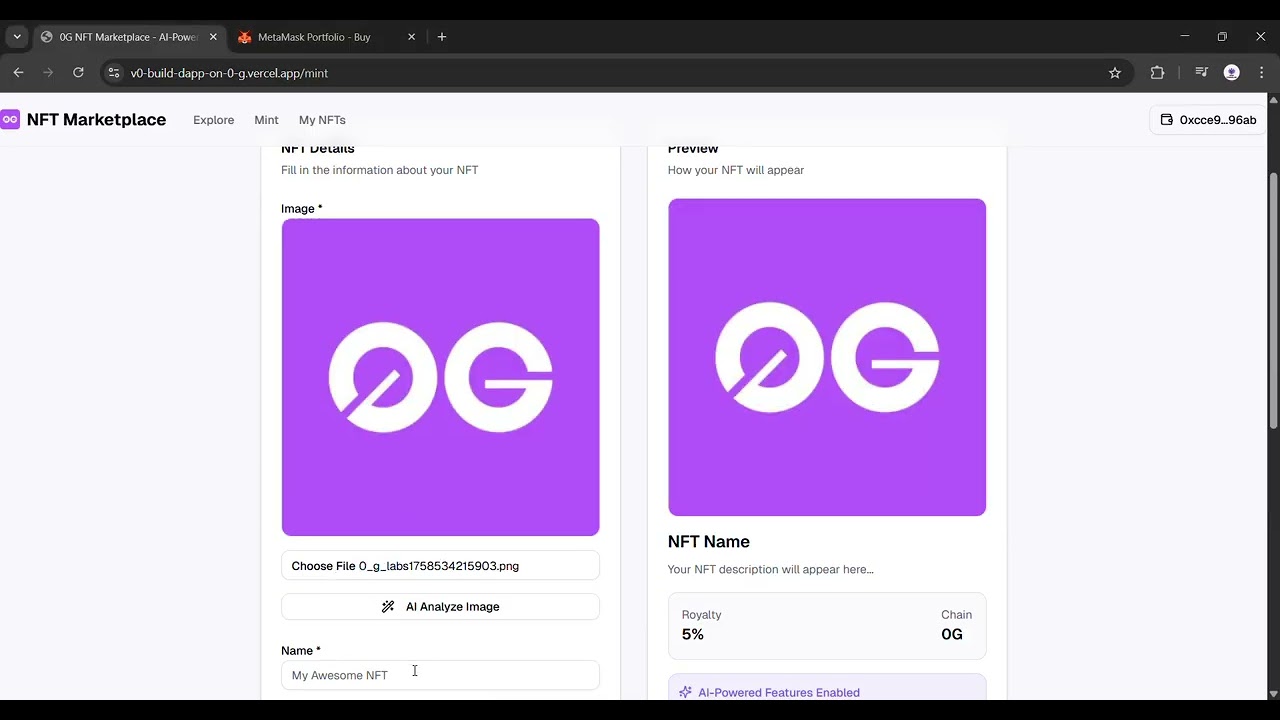Click the MetaMask fox favicon
The height and width of the screenshot is (720, 1280).
click(x=245, y=37)
